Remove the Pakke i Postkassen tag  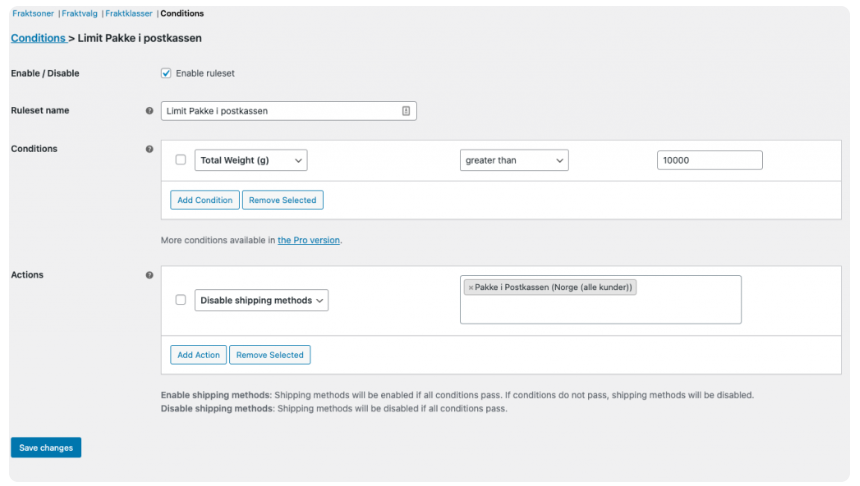click(x=471, y=287)
